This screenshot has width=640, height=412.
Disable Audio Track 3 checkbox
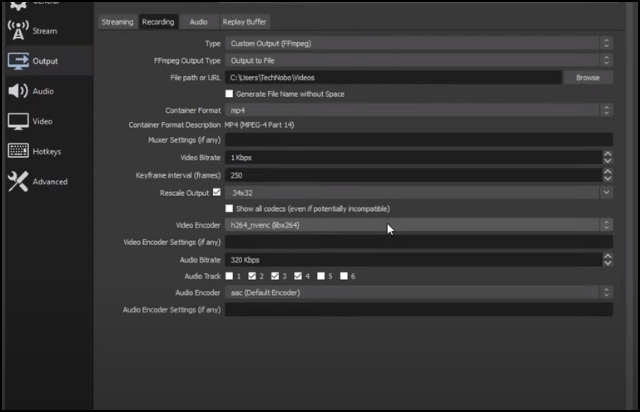275,276
